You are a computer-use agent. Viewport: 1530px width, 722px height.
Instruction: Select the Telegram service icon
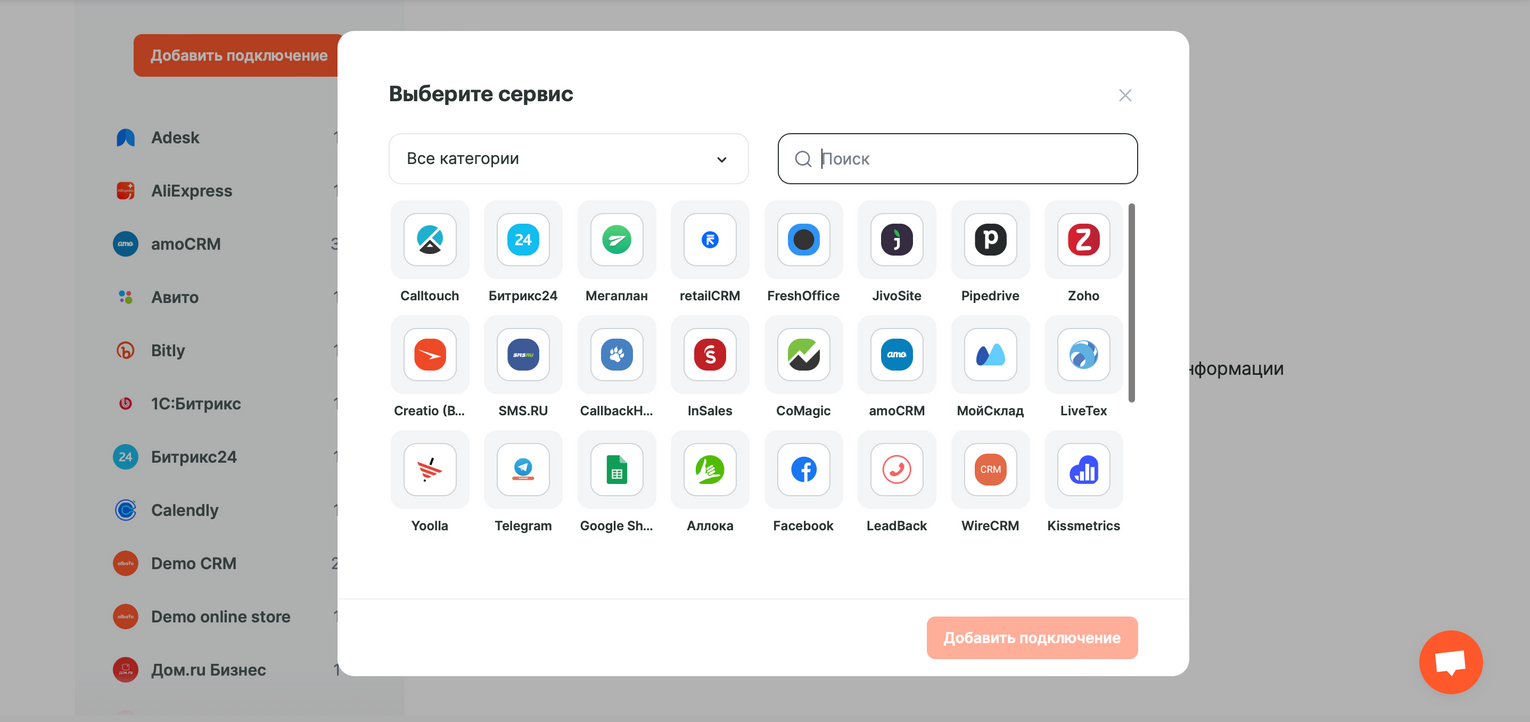523,470
